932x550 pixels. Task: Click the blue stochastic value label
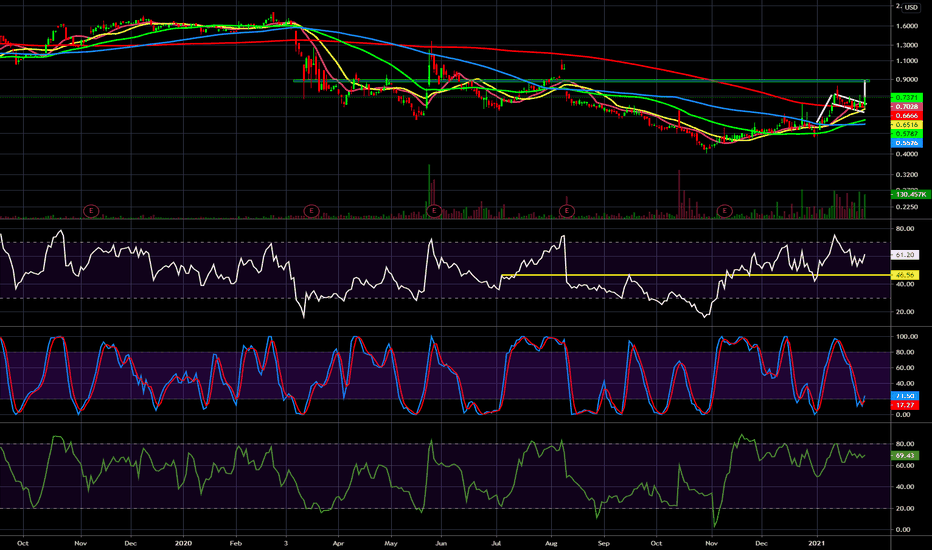click(x=905, y=395)
